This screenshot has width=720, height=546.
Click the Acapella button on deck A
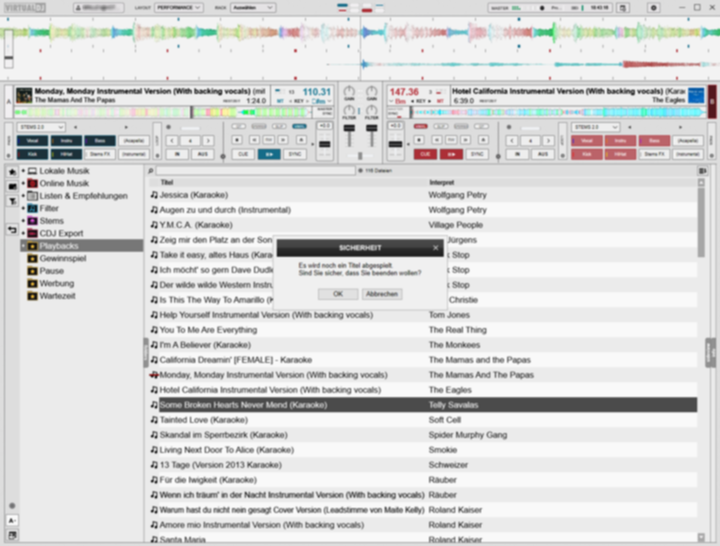[x=134, y=141]
